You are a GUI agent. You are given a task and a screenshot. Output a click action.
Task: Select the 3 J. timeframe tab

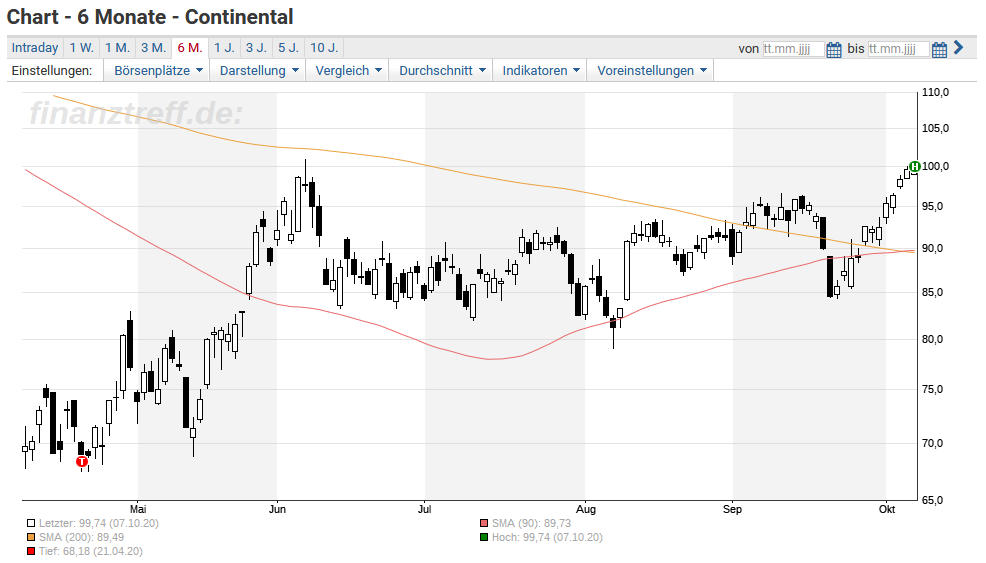[x=256, y=48]
